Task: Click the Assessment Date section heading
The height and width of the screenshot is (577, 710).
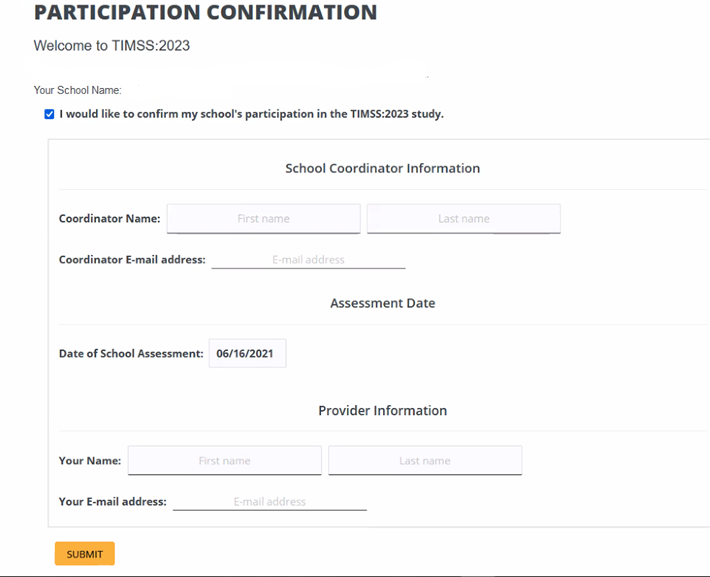Action: 382,303
